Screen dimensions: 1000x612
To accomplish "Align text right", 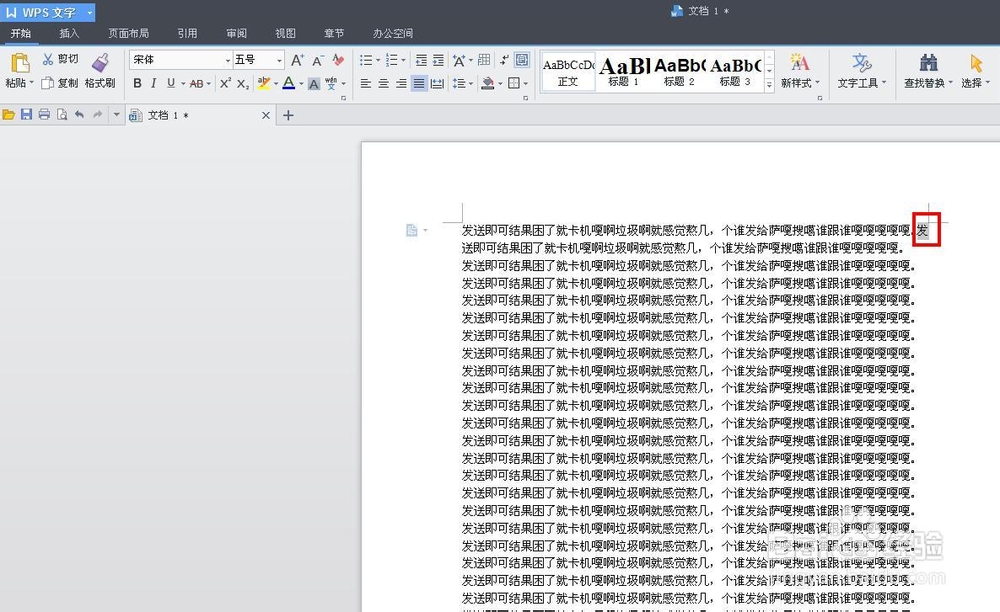I will (x=401, y=84).
